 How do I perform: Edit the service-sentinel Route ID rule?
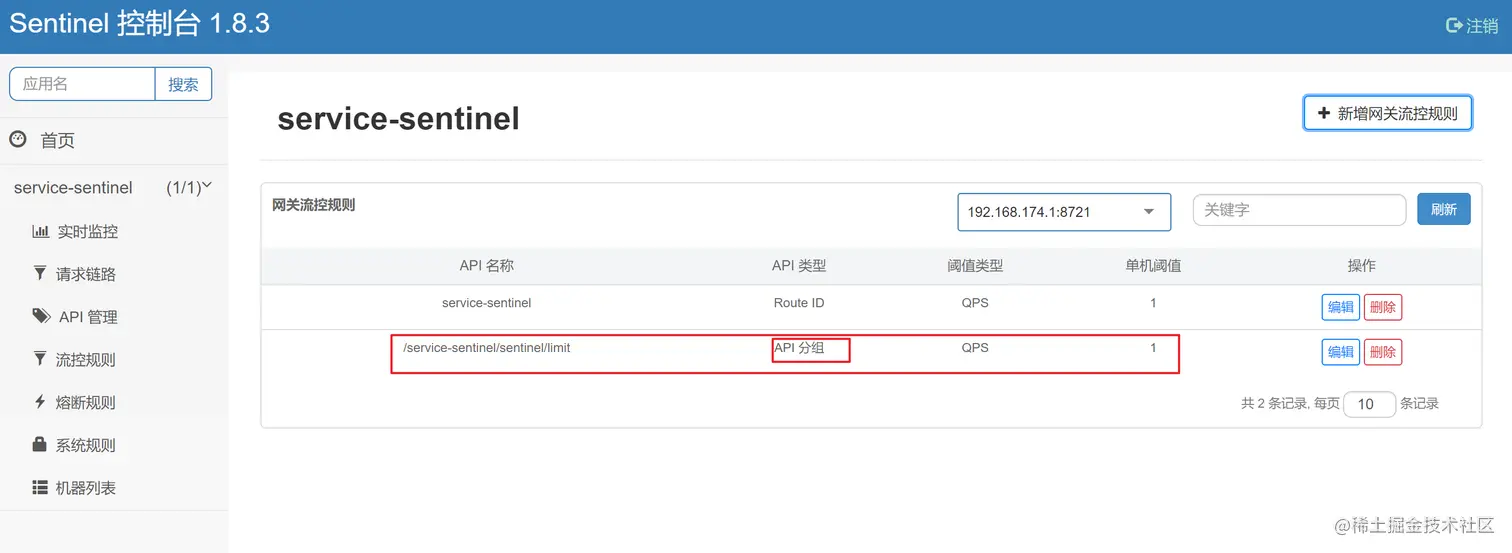click(x=1341, y=307)
